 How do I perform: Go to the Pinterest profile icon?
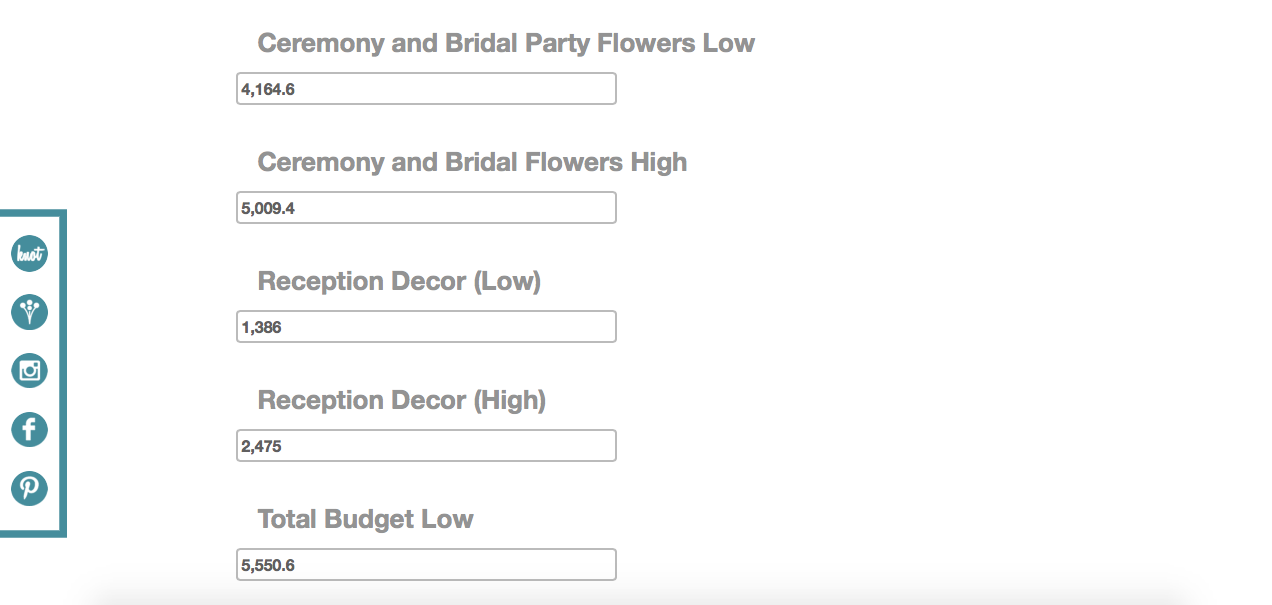click(x=30, y=488)
